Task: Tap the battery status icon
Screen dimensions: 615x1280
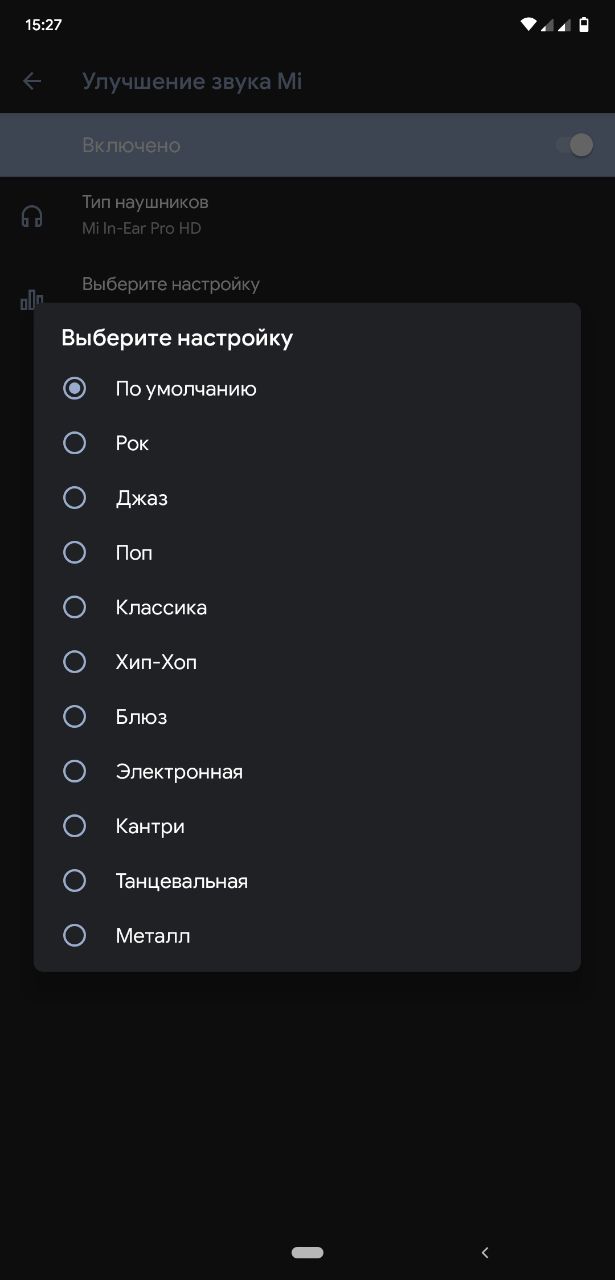Action: (584, 25)
